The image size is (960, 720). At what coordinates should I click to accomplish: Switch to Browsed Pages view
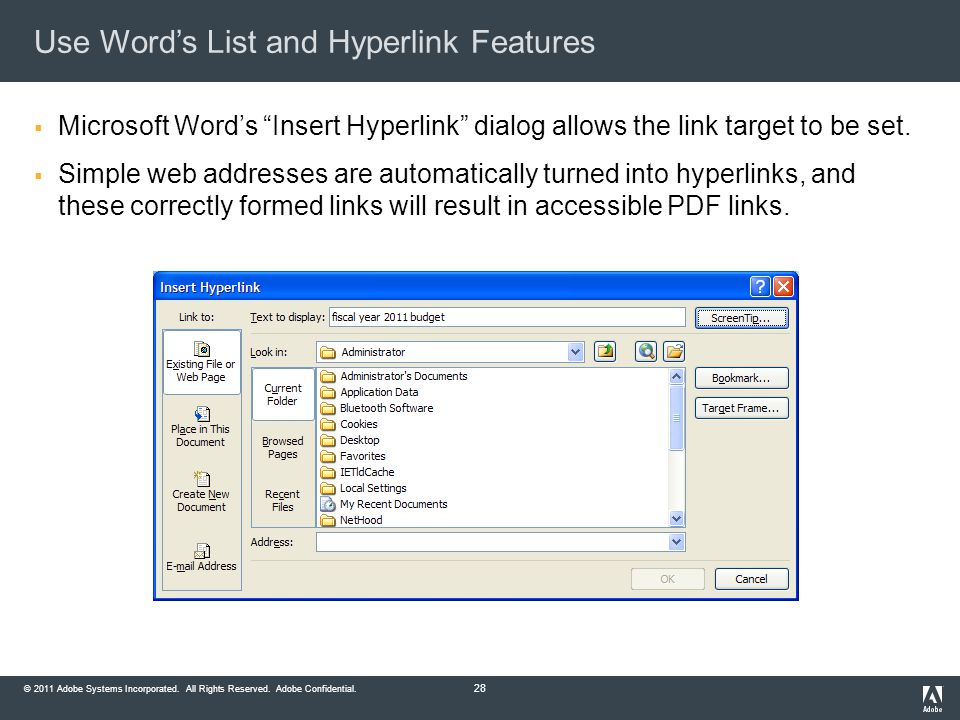[x=283, y=448]
